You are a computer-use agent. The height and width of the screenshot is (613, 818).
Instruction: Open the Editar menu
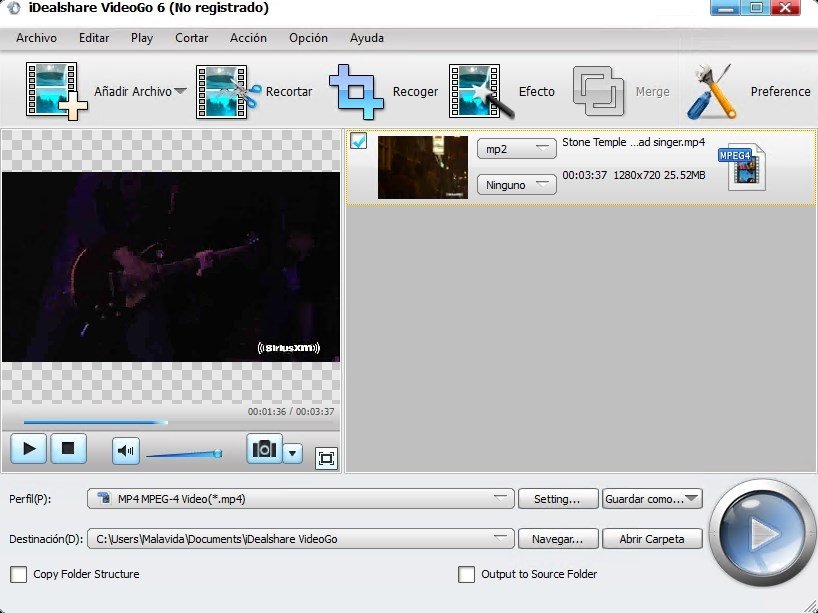[x=94, y=38]
